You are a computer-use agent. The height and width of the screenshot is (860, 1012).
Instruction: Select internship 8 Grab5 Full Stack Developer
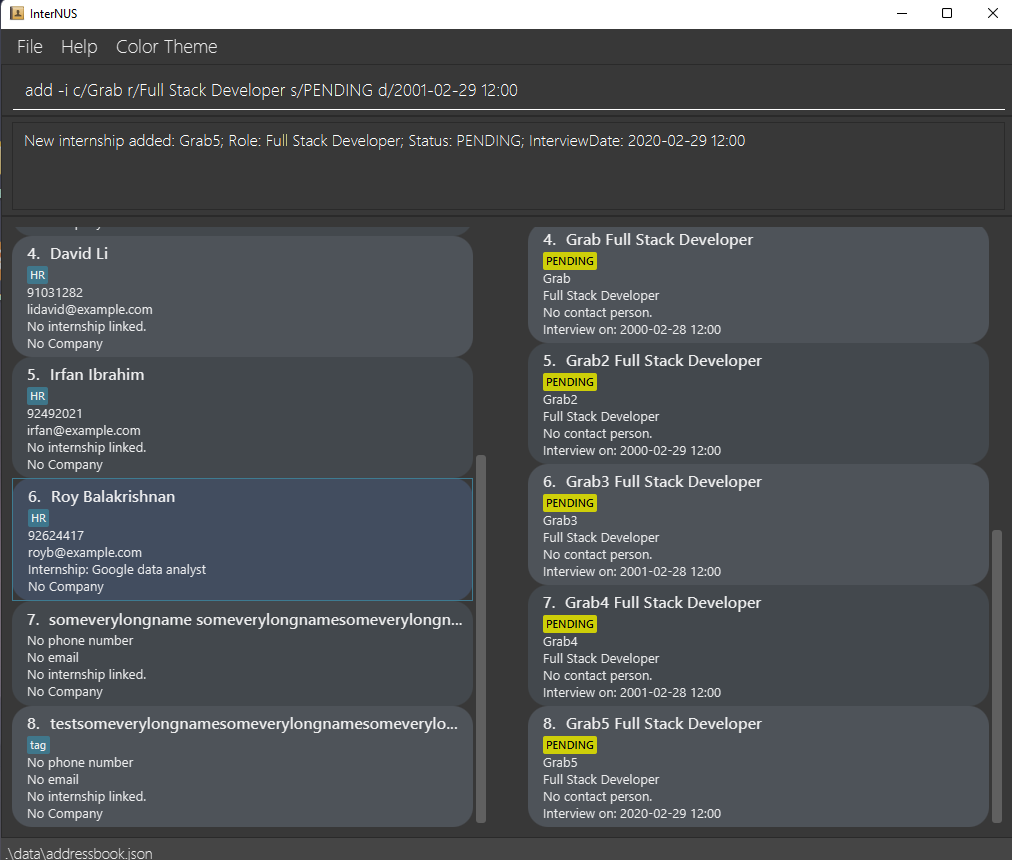pyautogui.click(x=758, y=767)
